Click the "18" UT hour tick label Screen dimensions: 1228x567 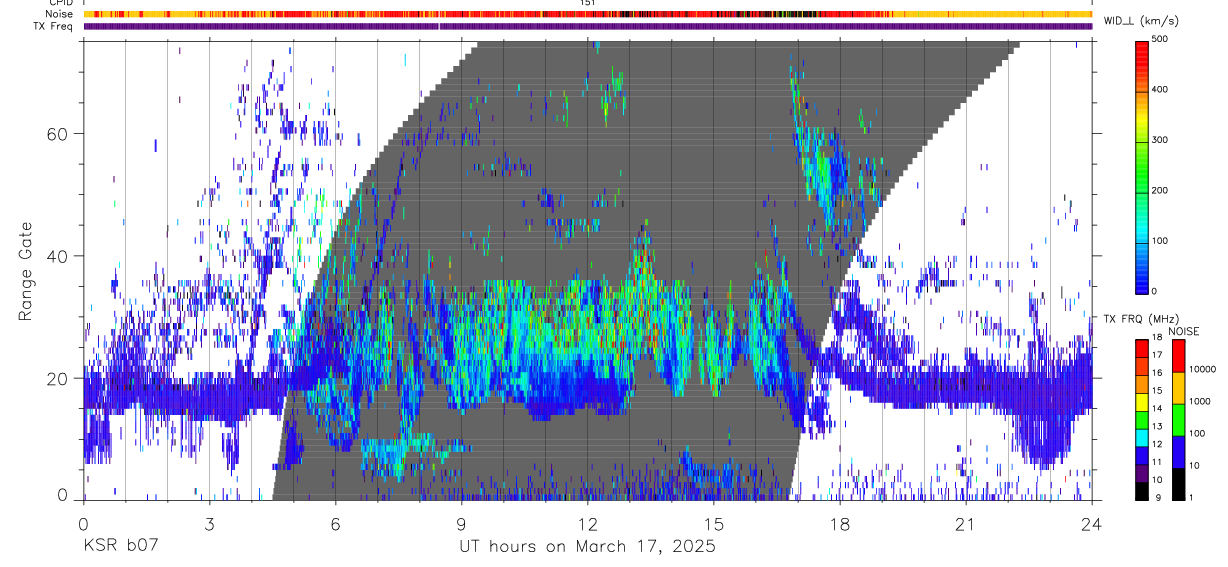(x=840, y=525)
